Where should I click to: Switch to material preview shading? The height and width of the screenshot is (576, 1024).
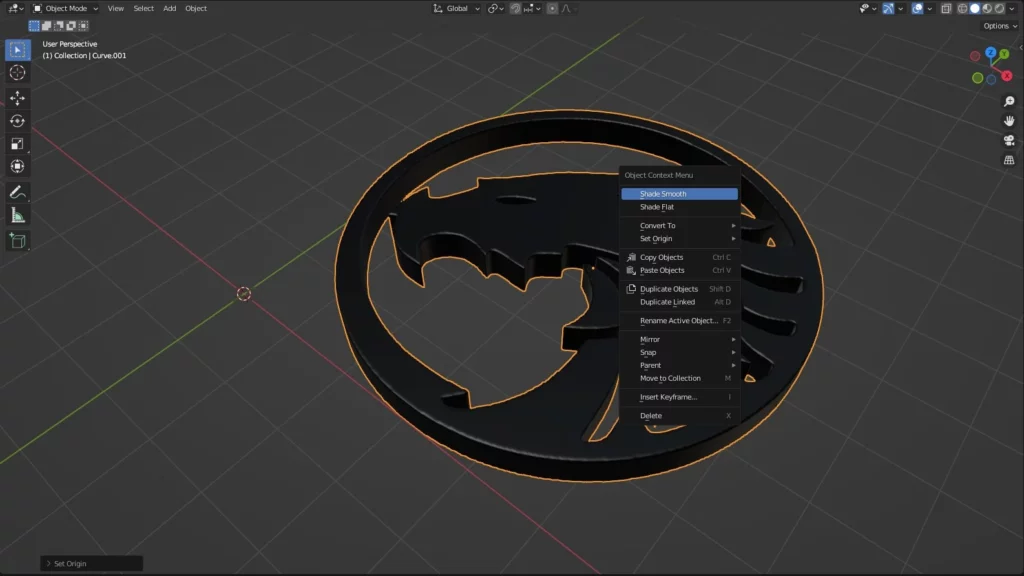pos(987,8)
